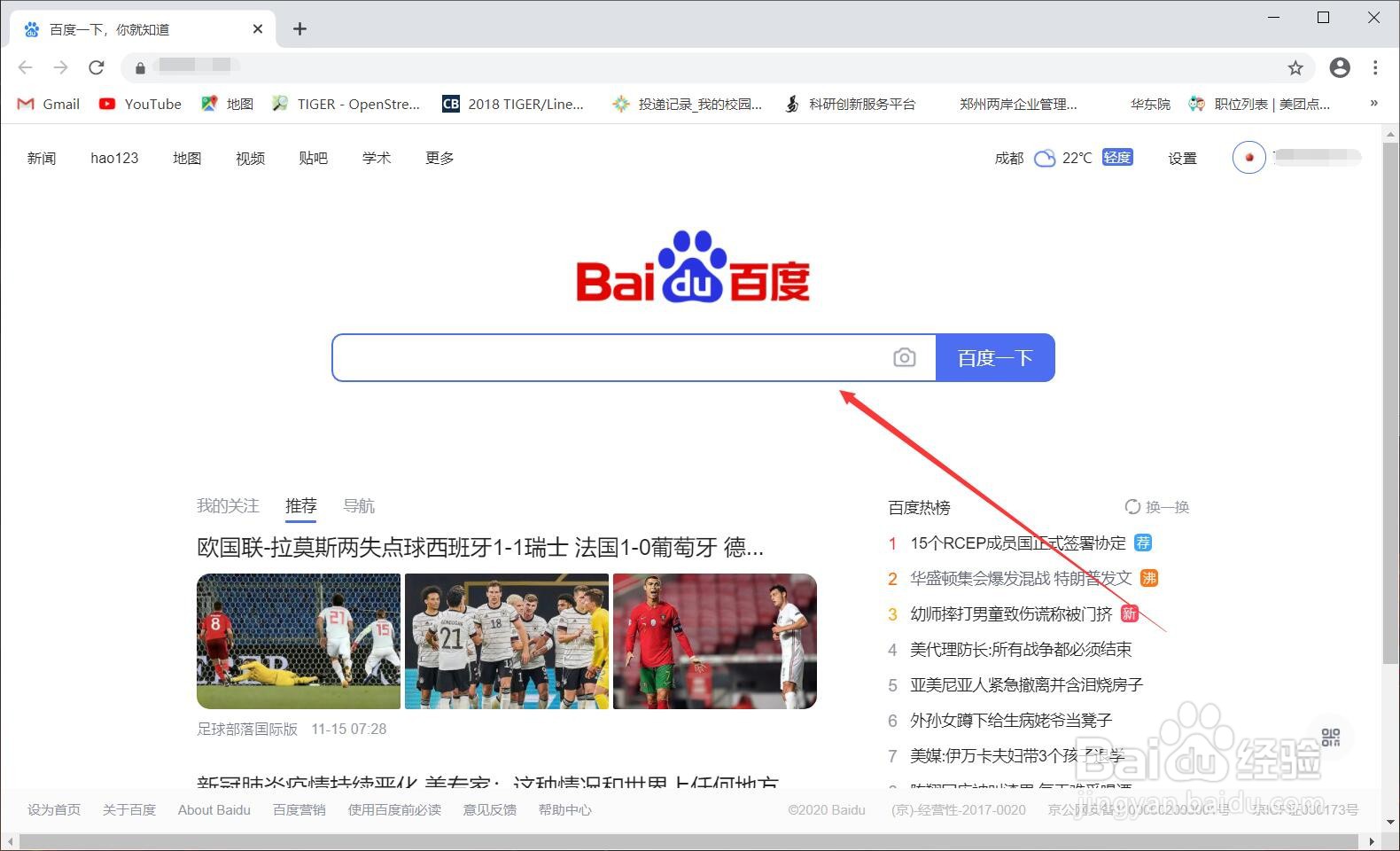The width and height of the screenshot is (1400, 851).
Task: Click the user avatar next to 设置
Action: pyautogui.click(x=1248, y=157)
